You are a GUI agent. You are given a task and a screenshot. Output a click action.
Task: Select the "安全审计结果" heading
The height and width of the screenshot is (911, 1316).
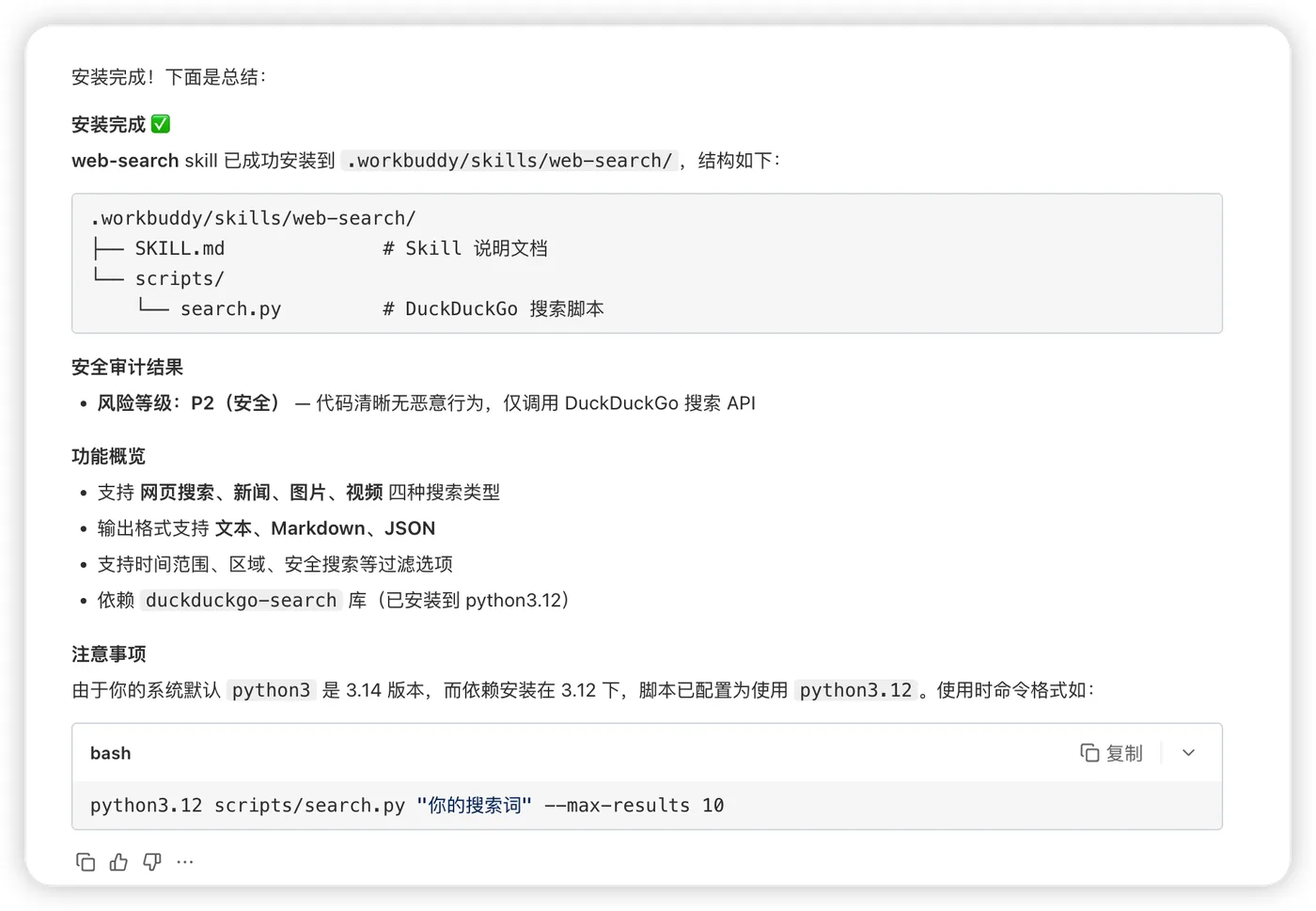128,368
